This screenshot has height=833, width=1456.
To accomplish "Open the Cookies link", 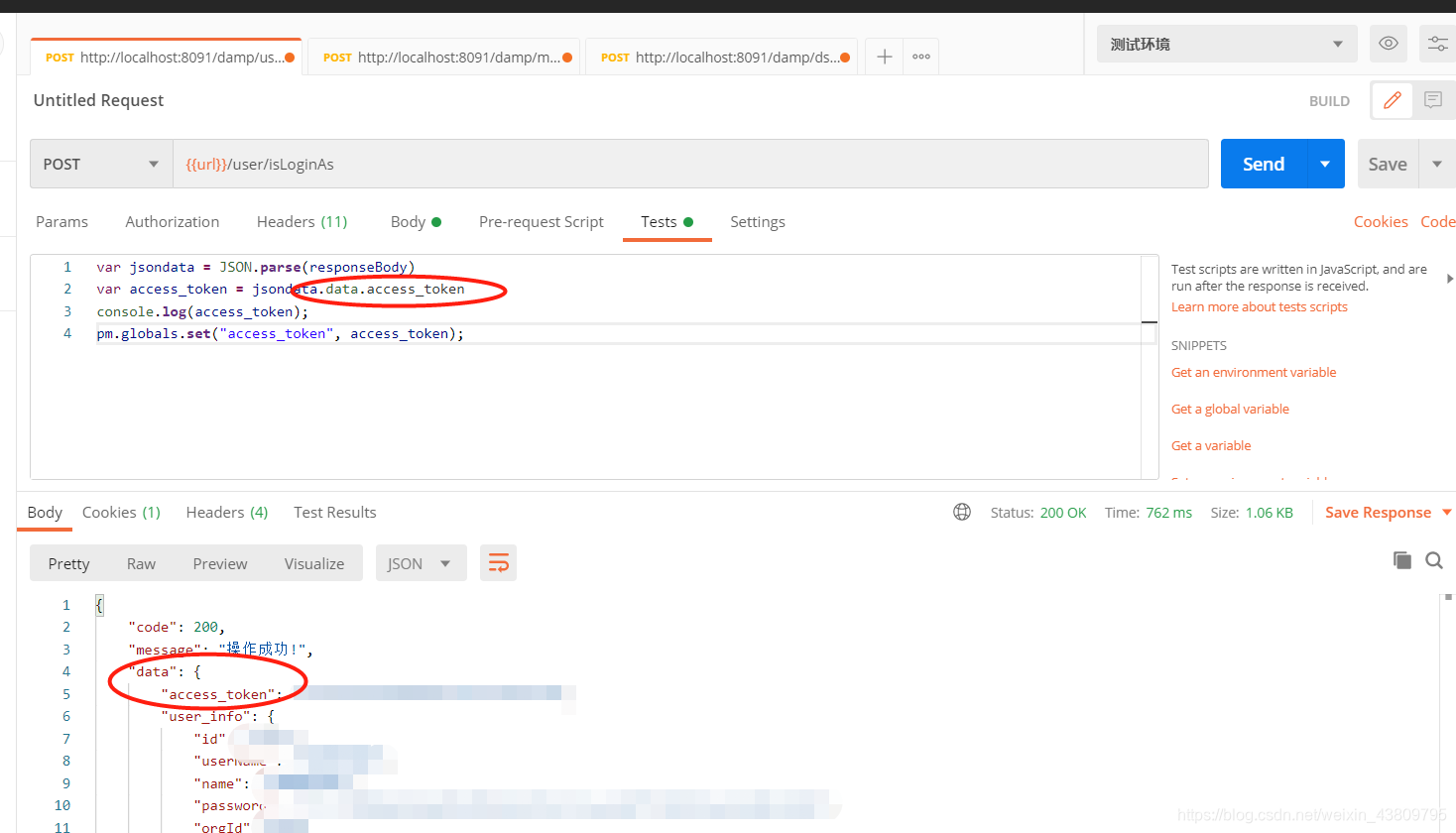I will point(1381,221).
